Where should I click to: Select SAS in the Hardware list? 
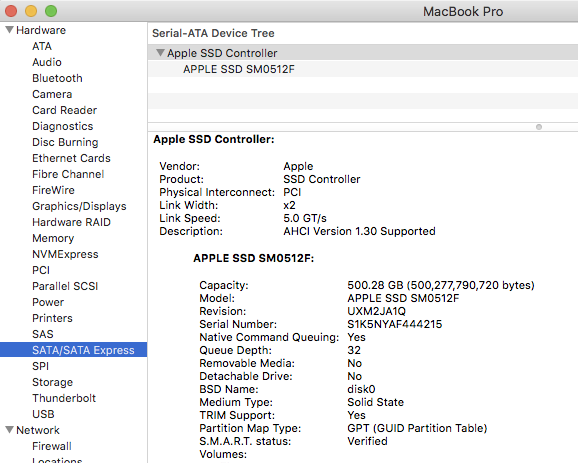[x=43, y=334]
